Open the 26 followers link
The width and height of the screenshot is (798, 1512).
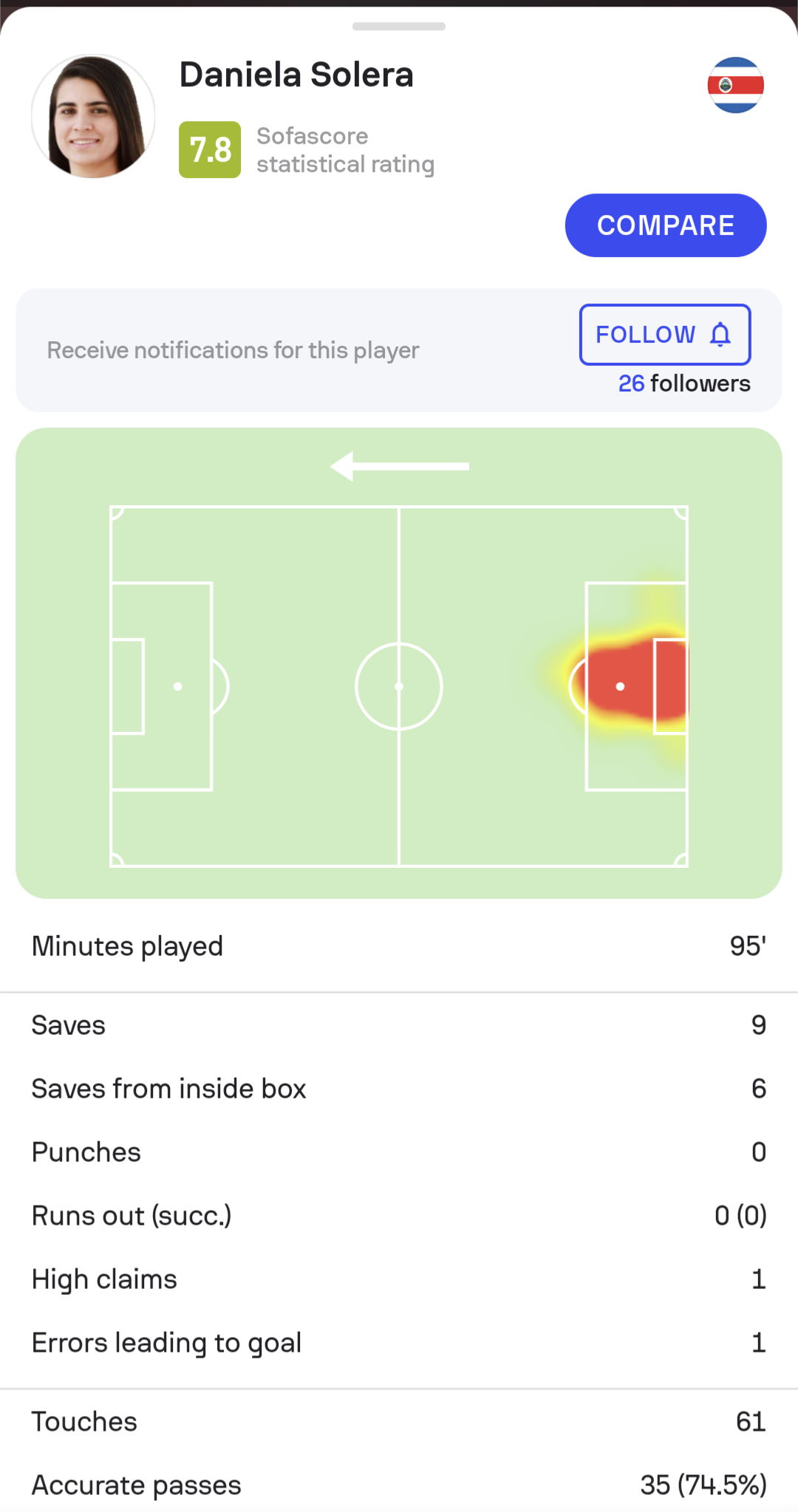(x=684, y=383)
